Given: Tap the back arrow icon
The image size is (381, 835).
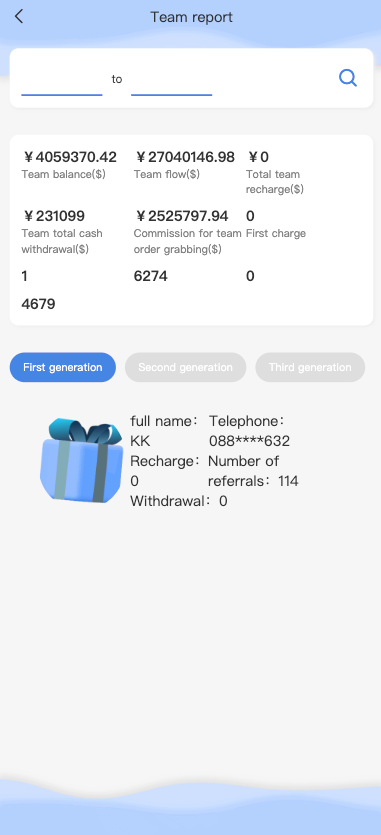Looking at the screenshot, I should point(19,17).
